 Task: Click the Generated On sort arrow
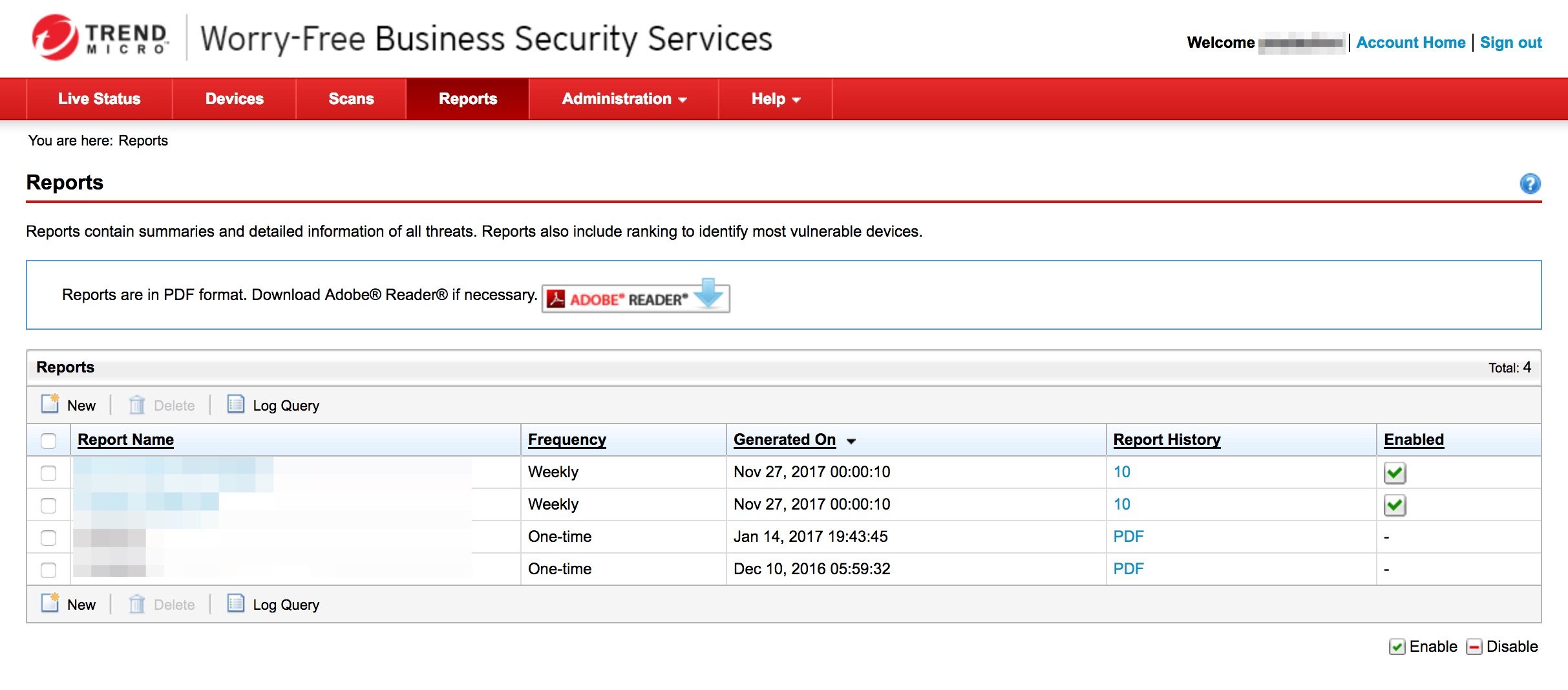(x=851, y=441)
